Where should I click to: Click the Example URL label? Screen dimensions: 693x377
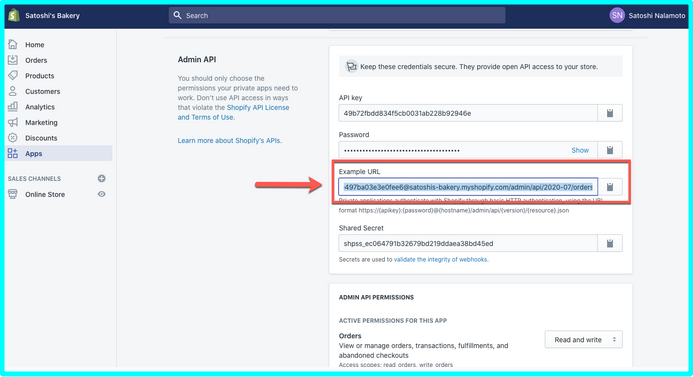pos(359,171)
